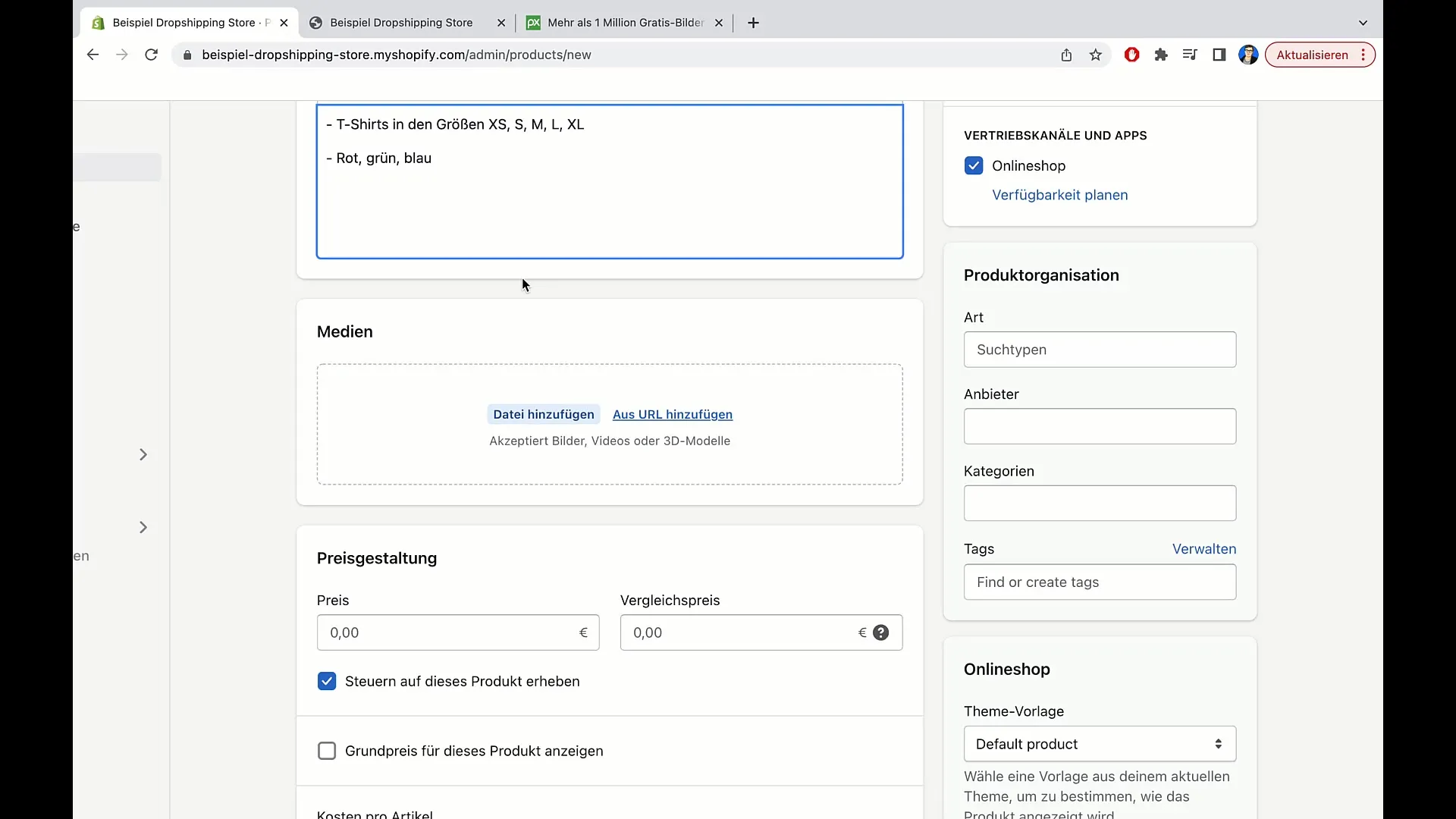
Task: Expand the lower sidebar chevron arrow
Action: 143,527
